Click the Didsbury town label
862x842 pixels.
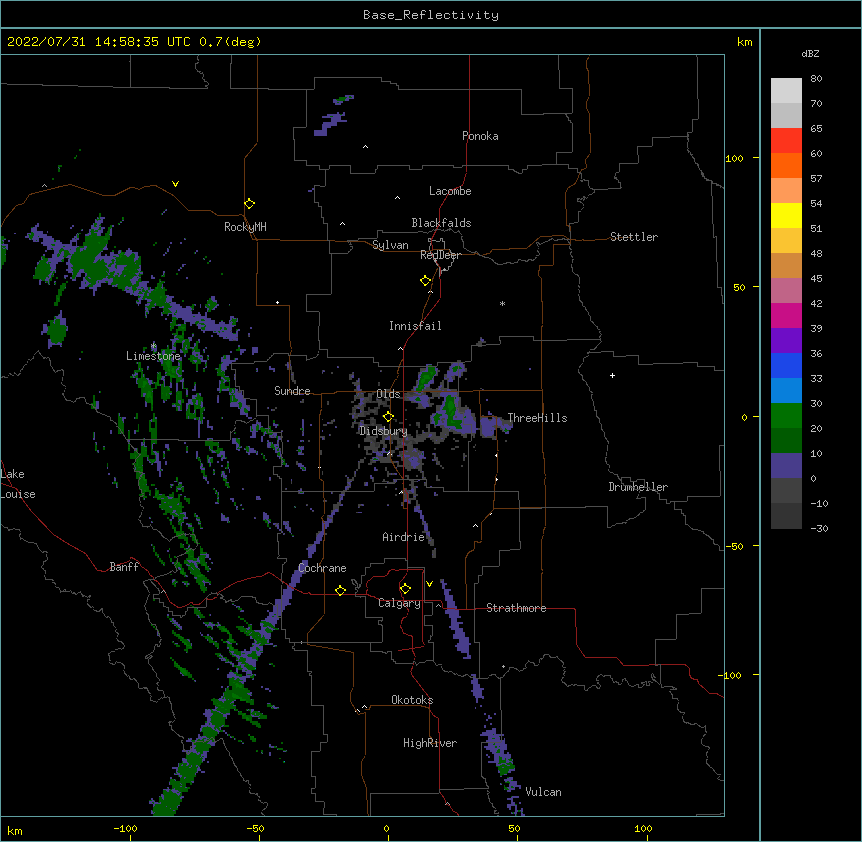tap(383, 431)
